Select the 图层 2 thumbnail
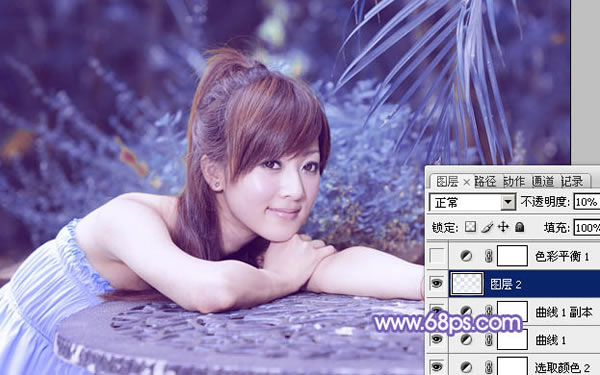This screenshot has width=600, height=375. [x=467, y=284]
